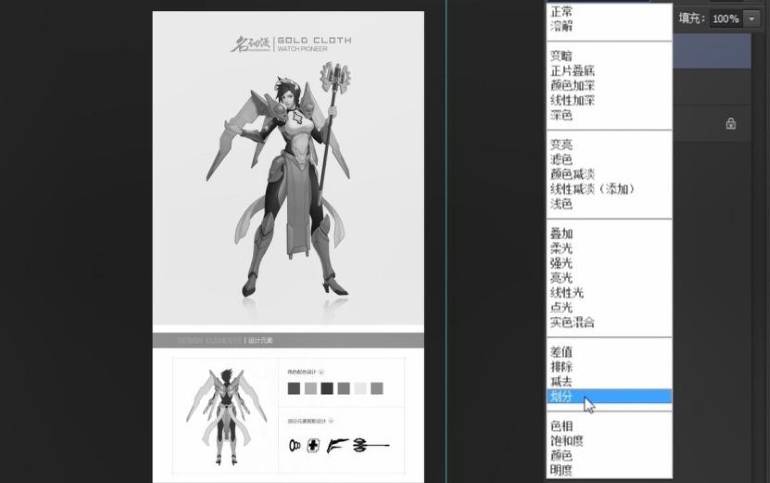
Task: Click the 填充 100% value field
Action: 726,19
